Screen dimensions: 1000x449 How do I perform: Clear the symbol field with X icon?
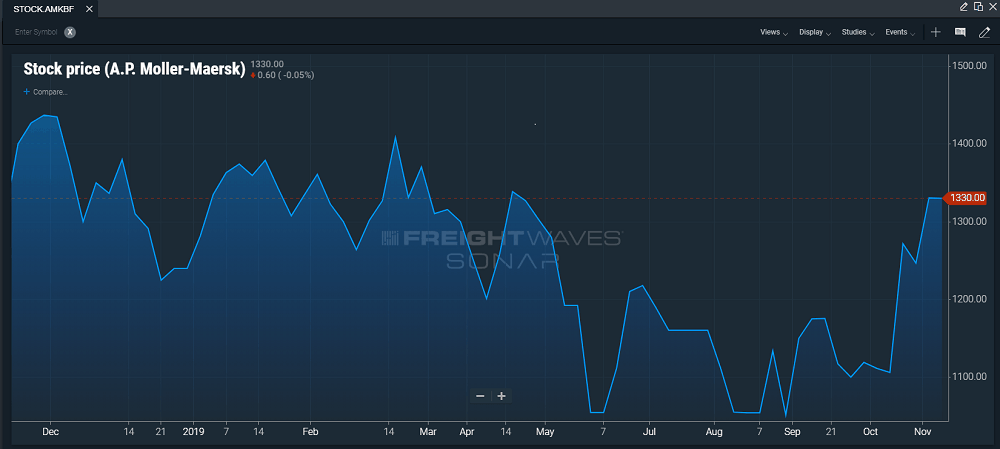70,32
